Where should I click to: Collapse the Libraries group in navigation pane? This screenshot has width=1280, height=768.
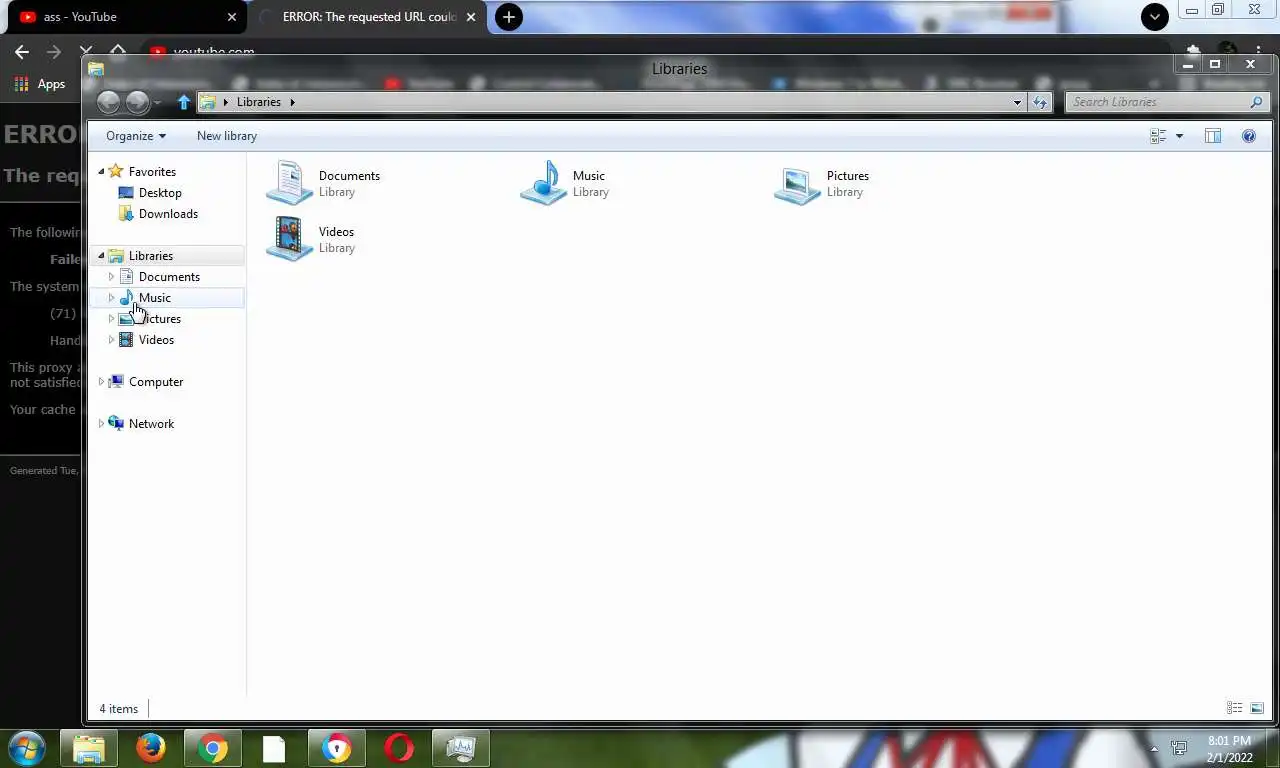point(101,256)
